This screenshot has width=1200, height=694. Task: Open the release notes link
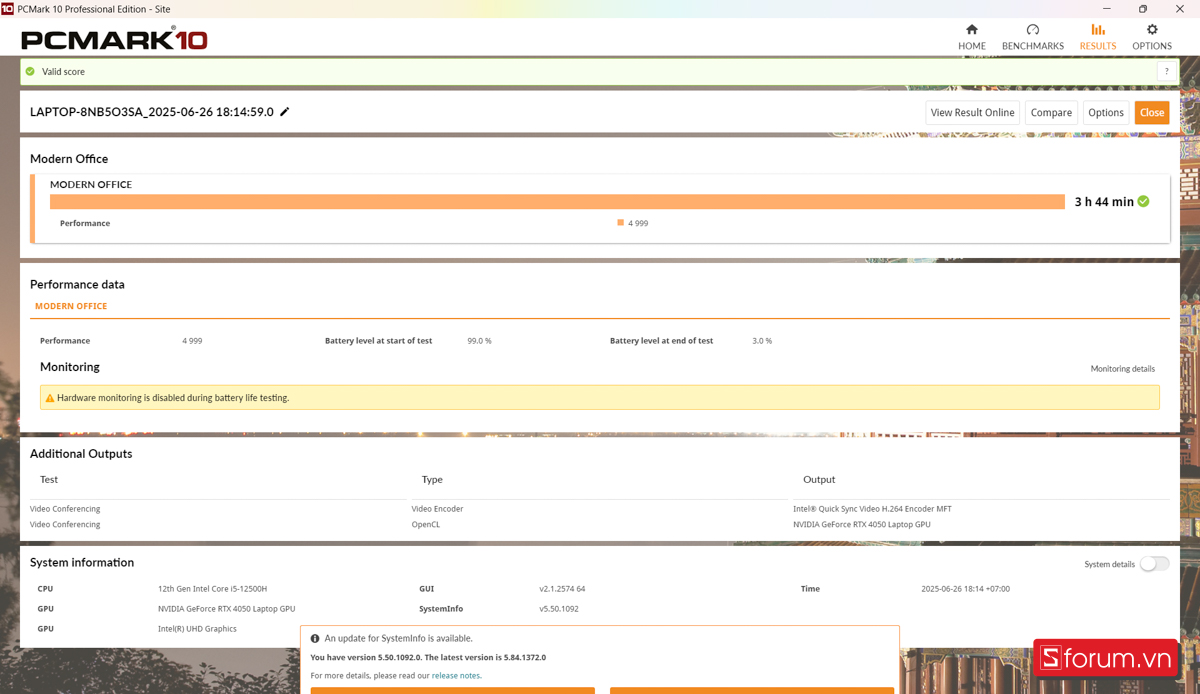456,676
